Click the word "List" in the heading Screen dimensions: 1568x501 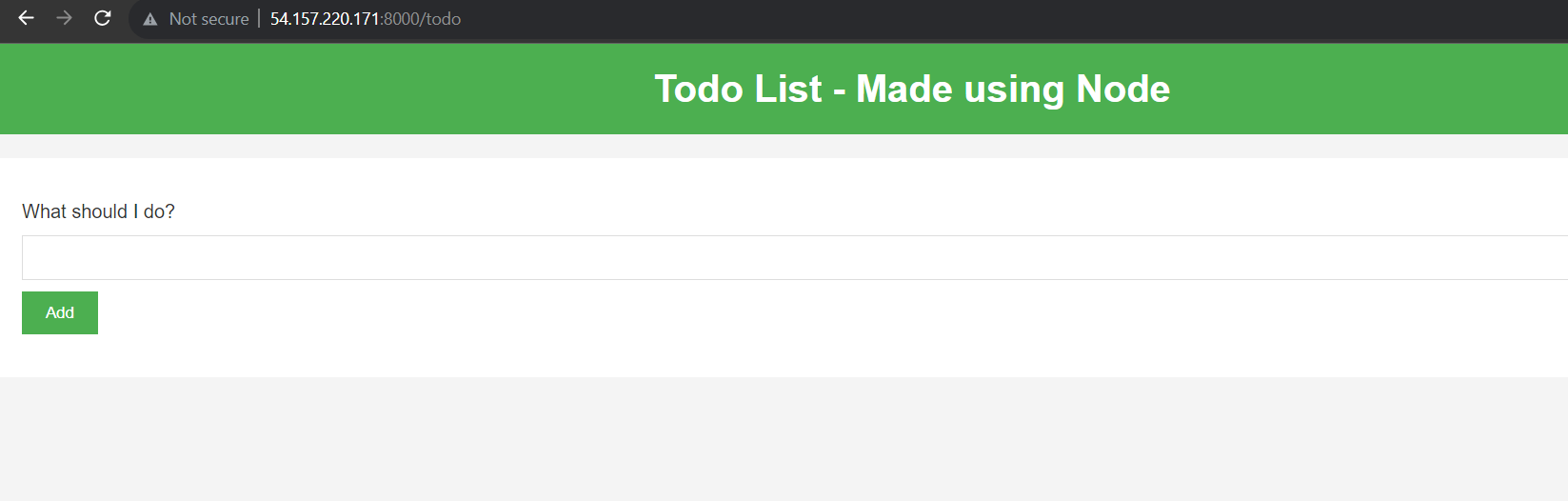click(788, 89)
